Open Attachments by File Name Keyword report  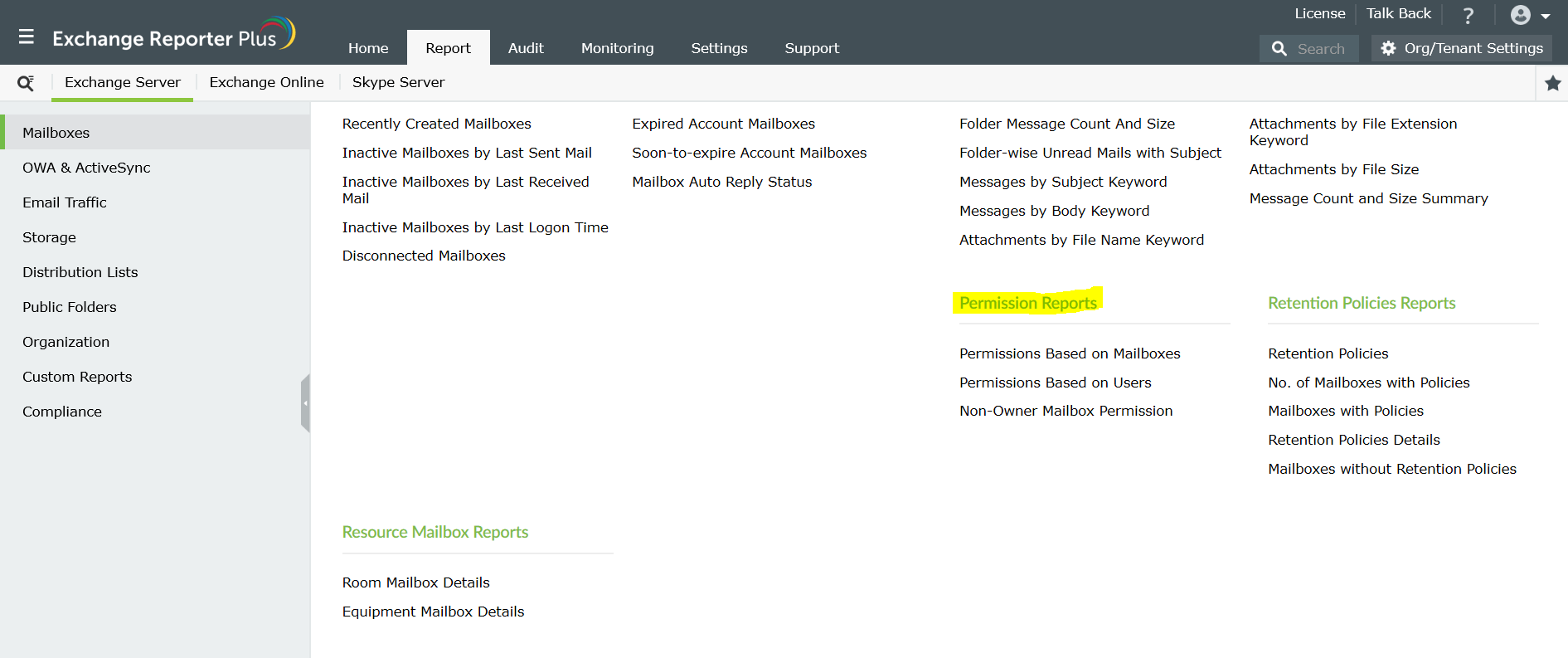click(1082, 240)
